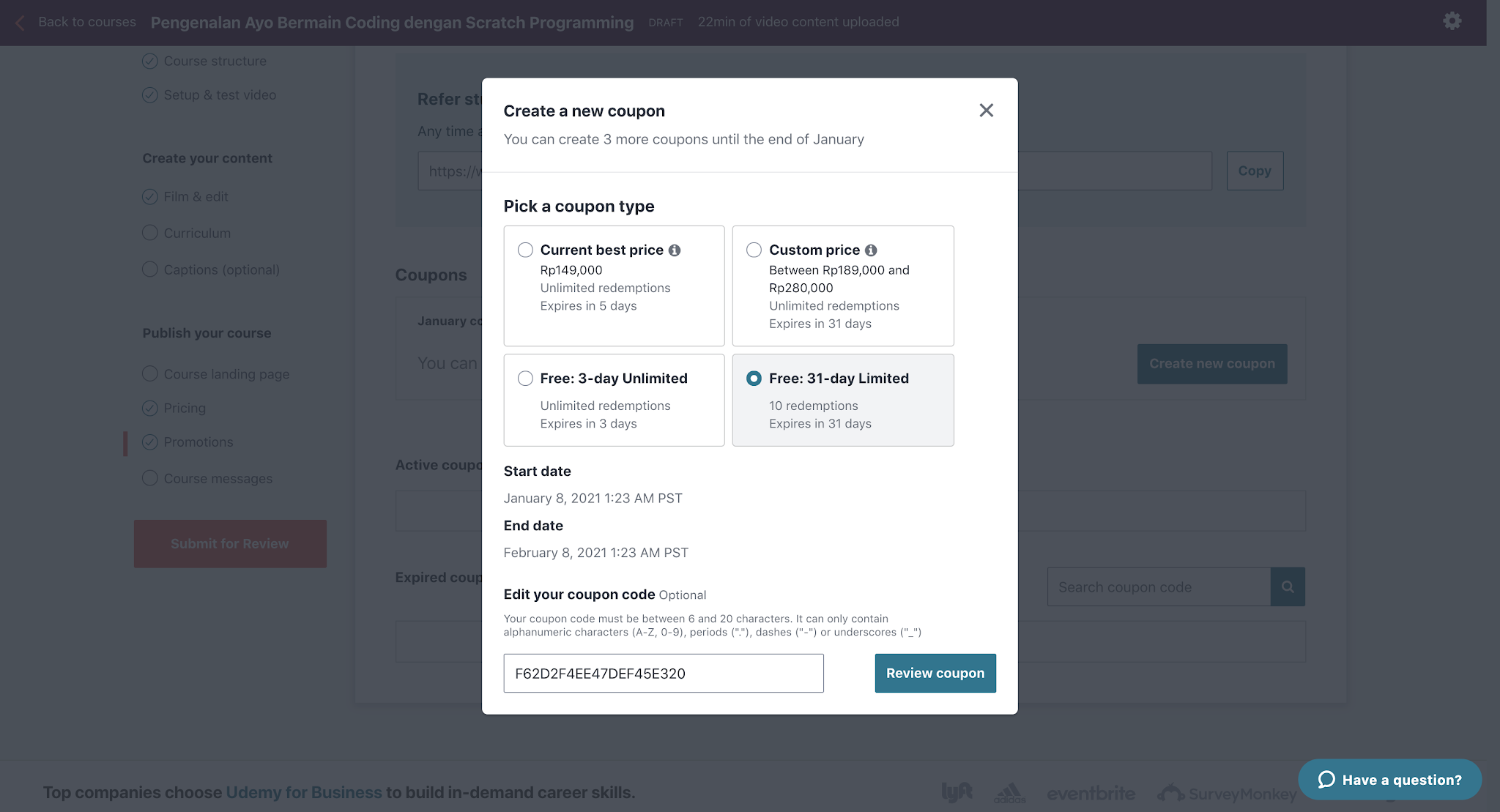Open the Promotions sidebar section

(198, 442)
